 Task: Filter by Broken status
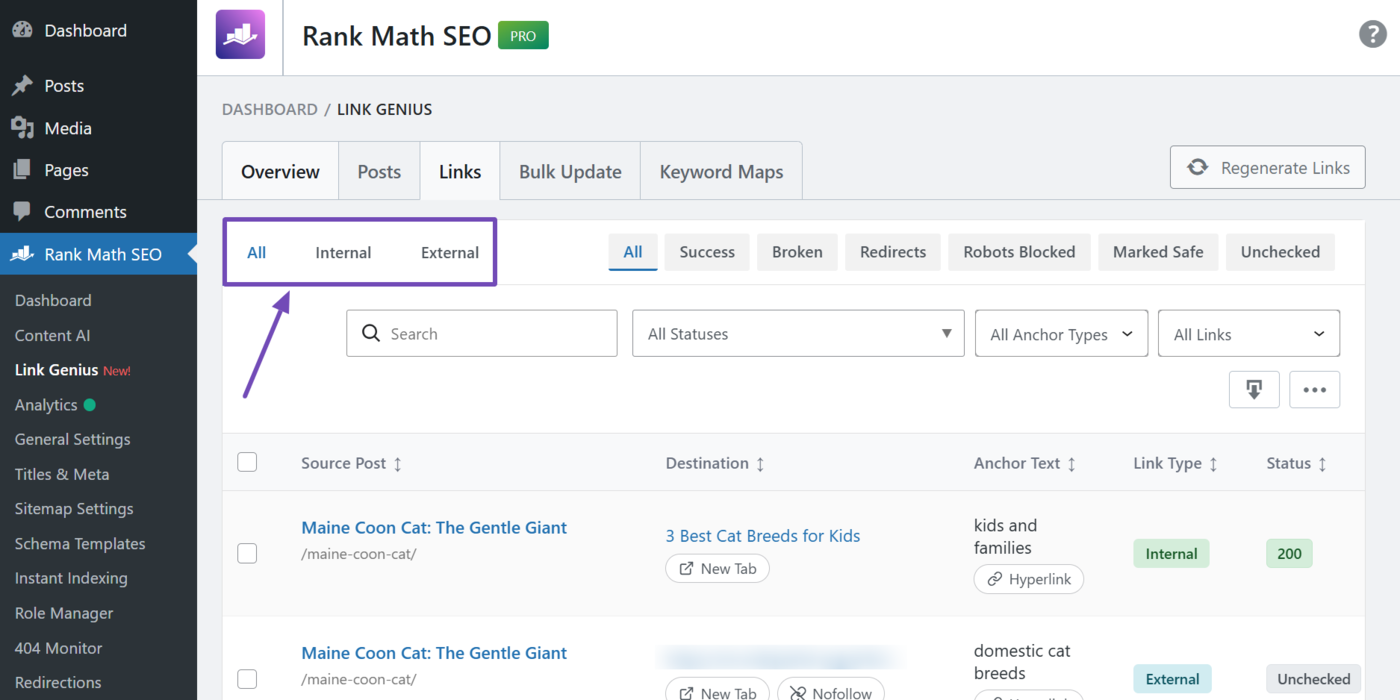pyautogui.click(x=797, y=252)
